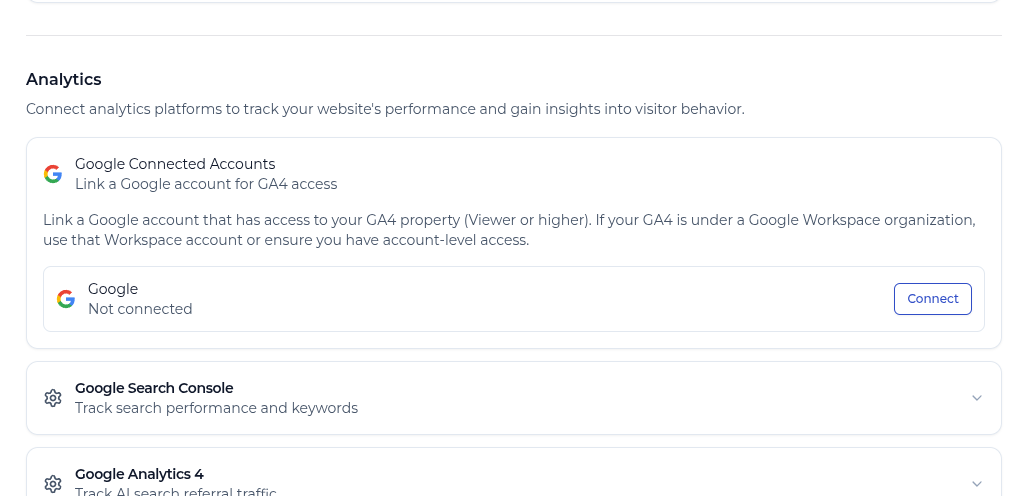Expand Google Search Console using its chevron
Screen dimensions: 1028x496
click(977, 398)
